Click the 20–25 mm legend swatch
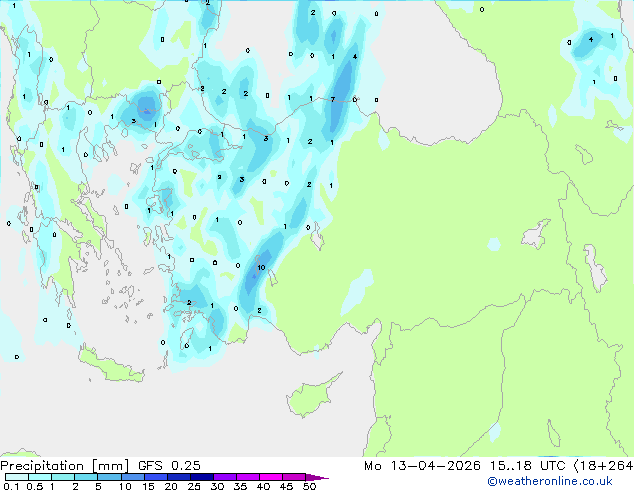 point(178,477)
